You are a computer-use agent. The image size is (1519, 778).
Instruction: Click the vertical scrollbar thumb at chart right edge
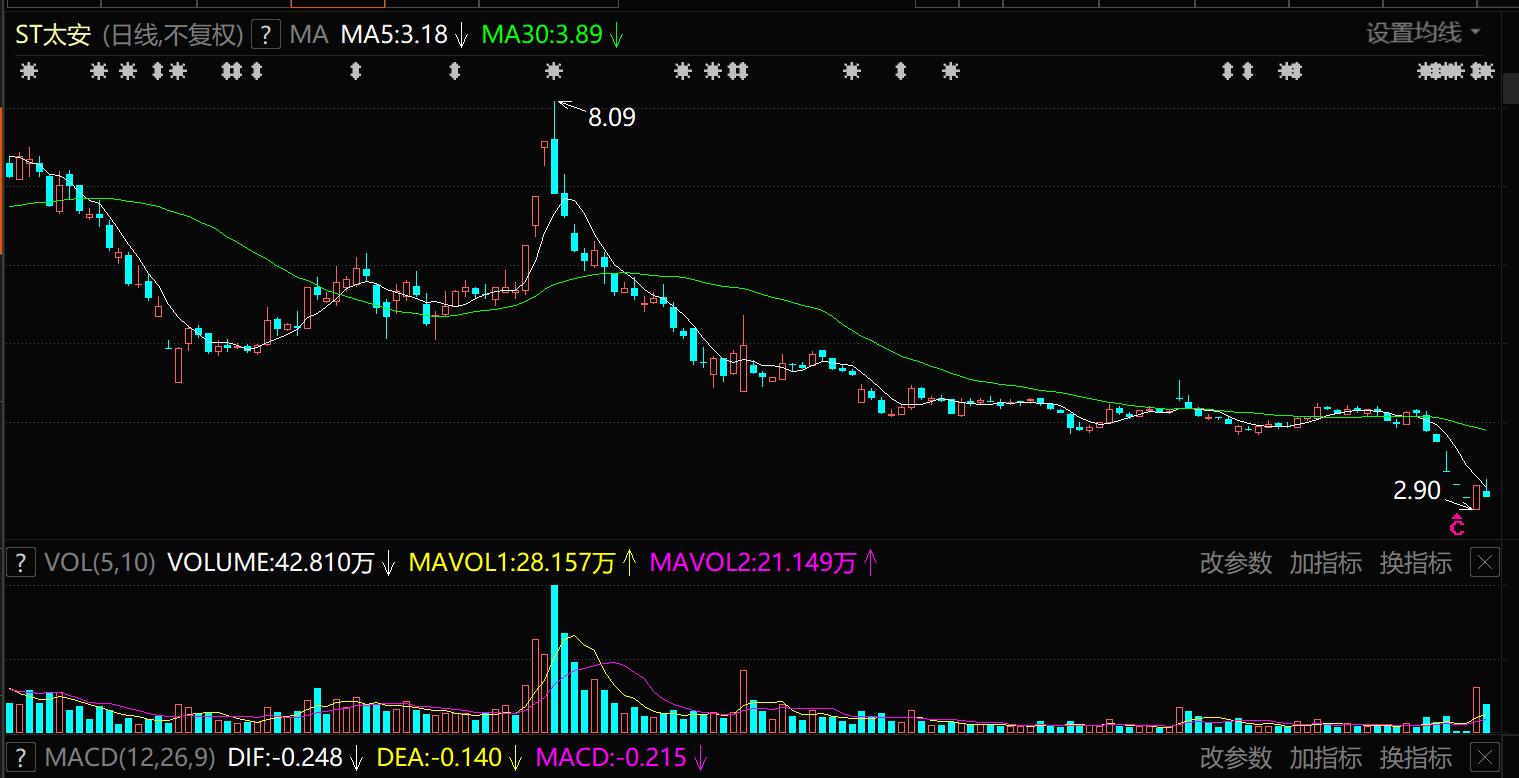pyautogui.click(x=1512, y=88)
